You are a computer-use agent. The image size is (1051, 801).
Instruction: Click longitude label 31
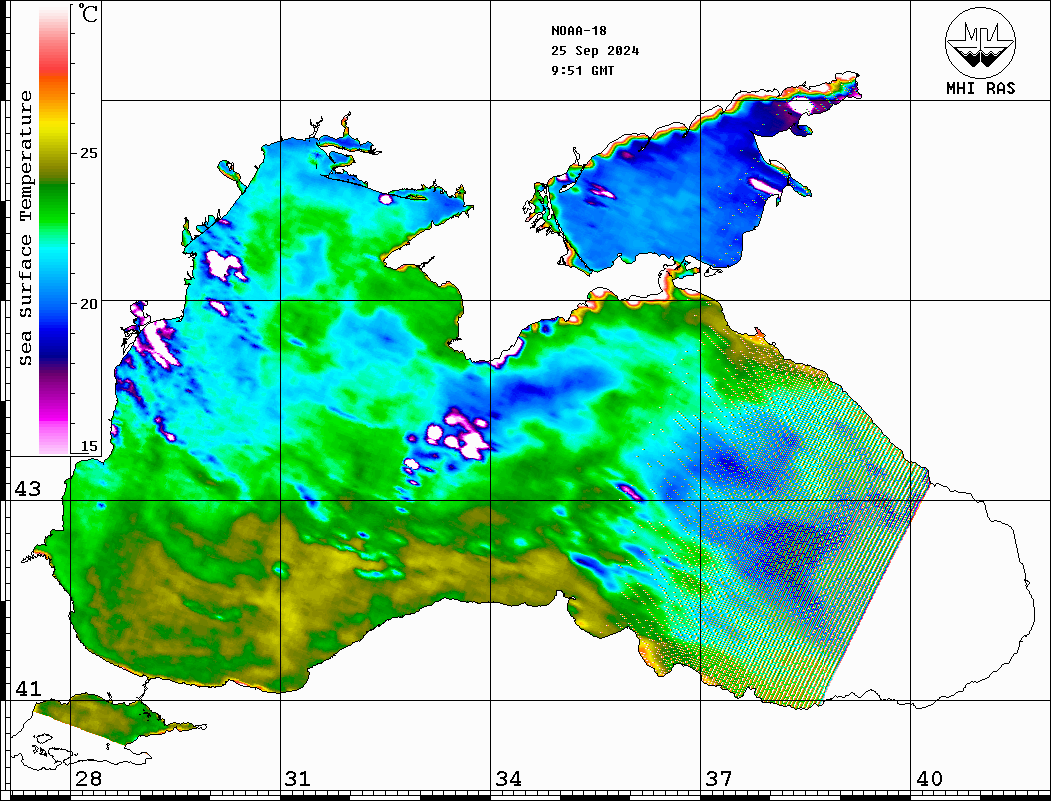pyautogui.click(x=298, y=779)
